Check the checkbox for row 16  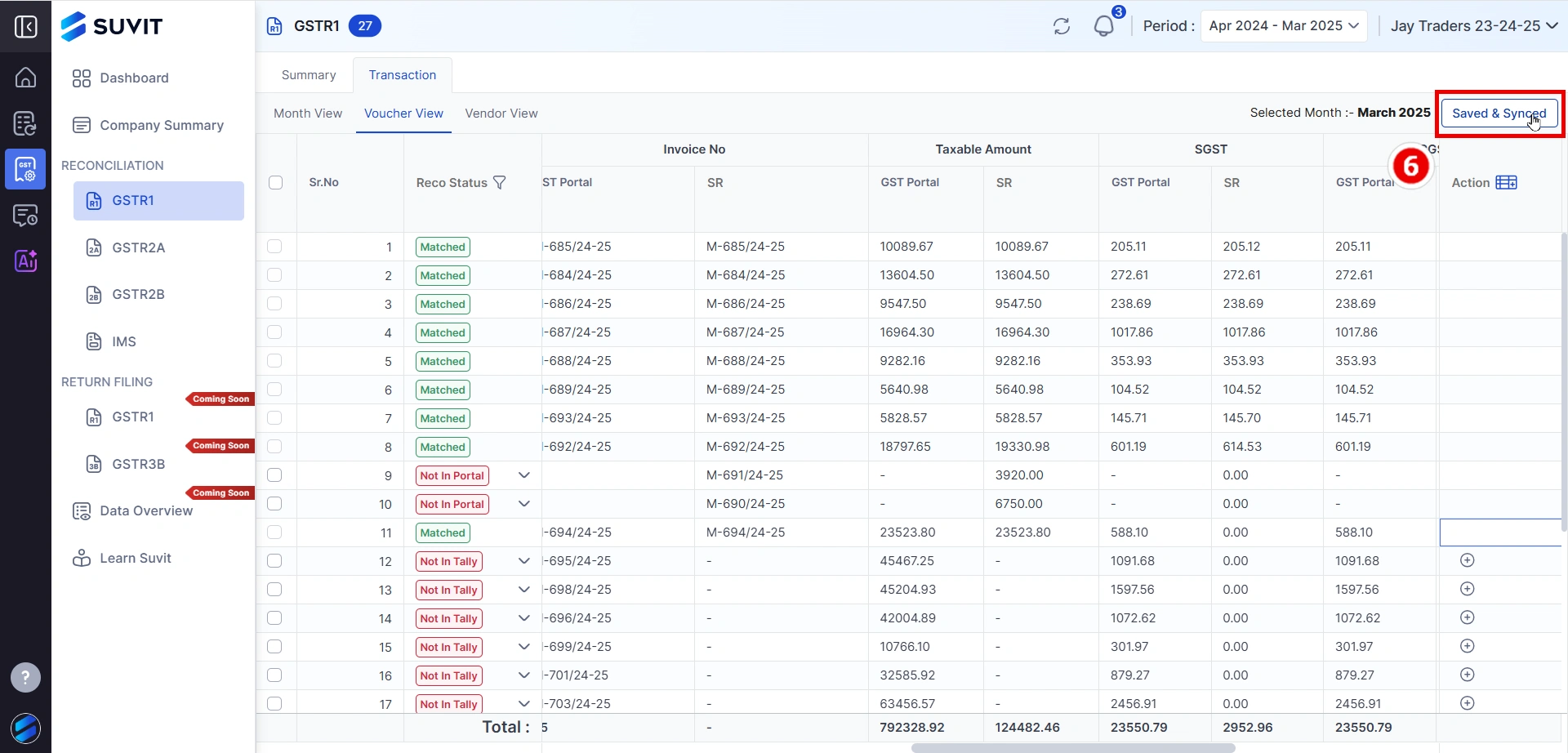(x=274, y=675)
